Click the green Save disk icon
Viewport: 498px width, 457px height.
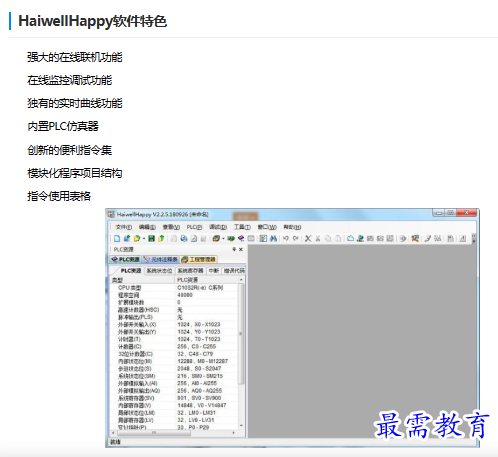151,238
